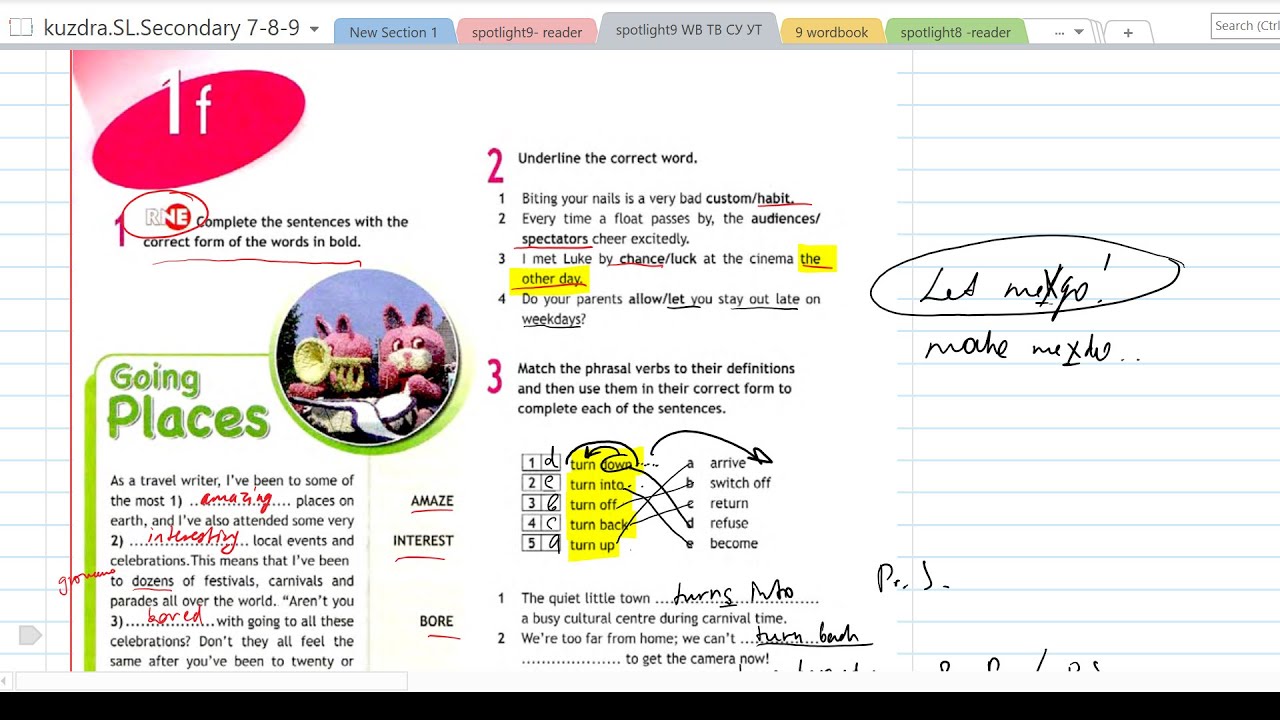Click the pink bunnies photo thumbnail
The height and width of the screenshot is (720, 1280).
click(369, 357)
